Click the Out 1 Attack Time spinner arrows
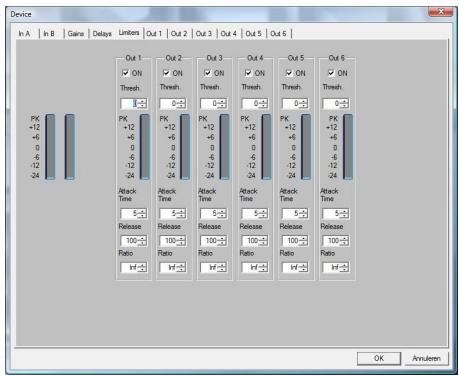This screenshot has width=459, height=376. (142, 213)
